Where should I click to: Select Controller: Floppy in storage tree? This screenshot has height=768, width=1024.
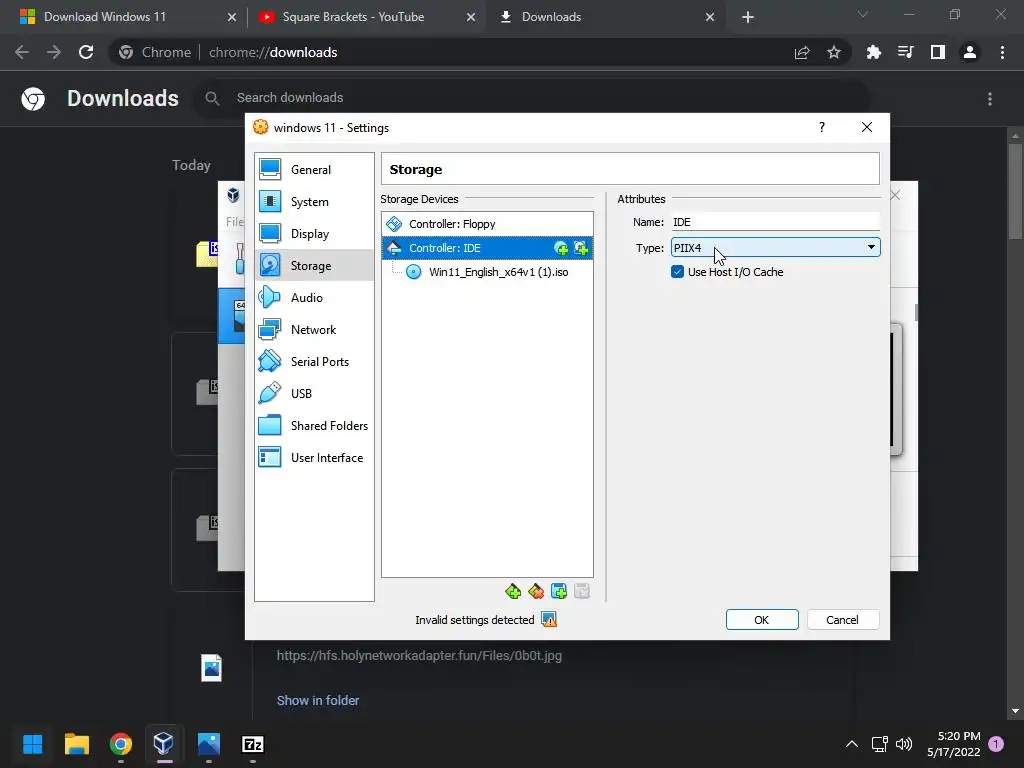(487, 224)
